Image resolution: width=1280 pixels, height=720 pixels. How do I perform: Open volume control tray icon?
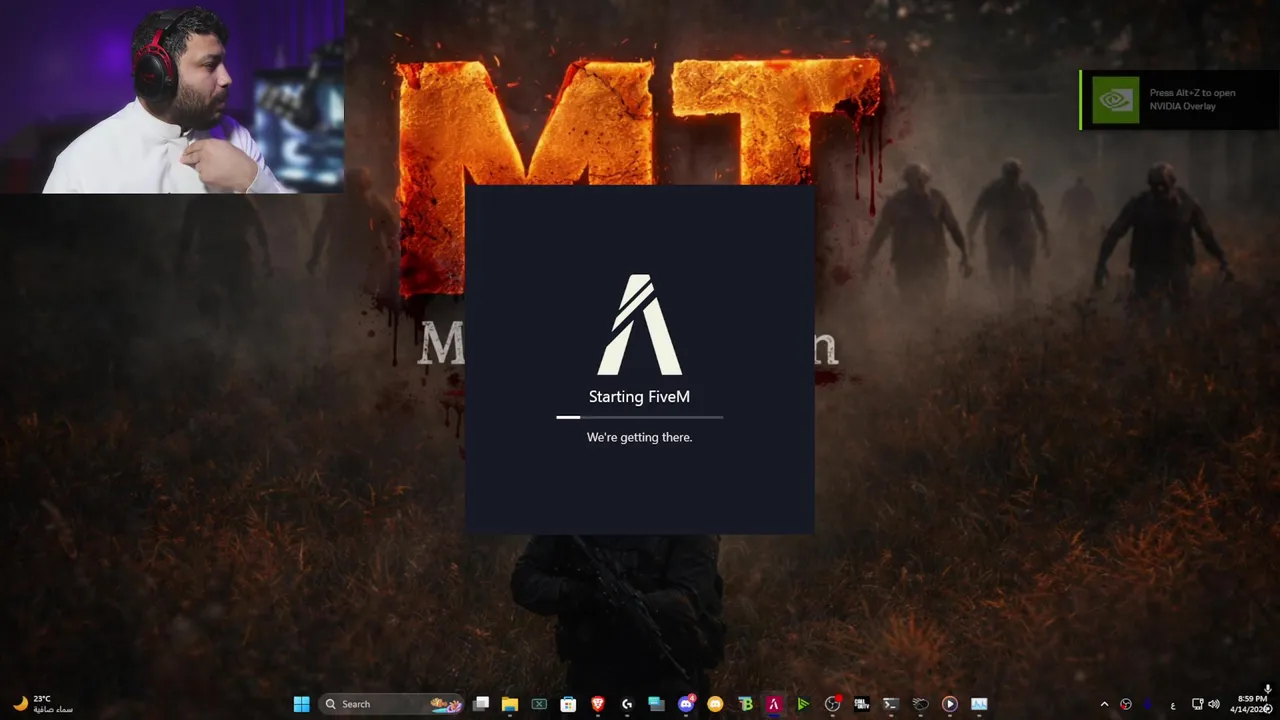coord(1213,704)
